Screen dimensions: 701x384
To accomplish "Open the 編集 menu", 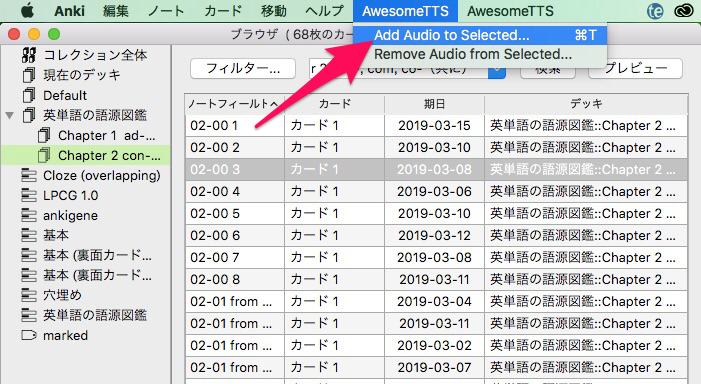I will 116,11.
